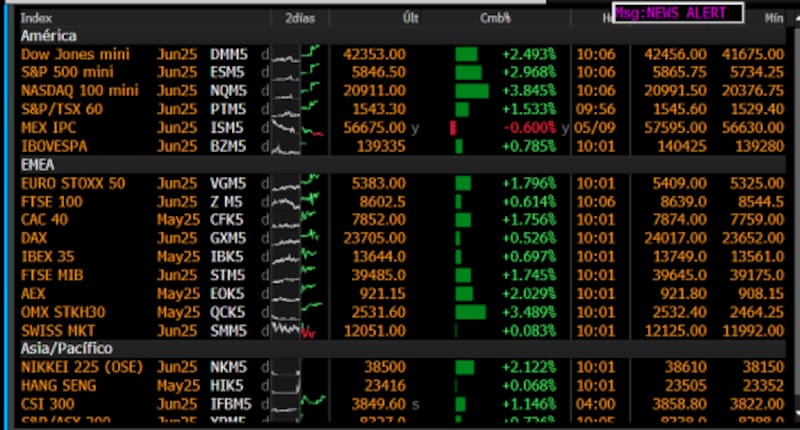This screenshot has height=430, width=800.
Task: Open the MEX IPC sparkline with red drop
Action: tap(297, 128)
